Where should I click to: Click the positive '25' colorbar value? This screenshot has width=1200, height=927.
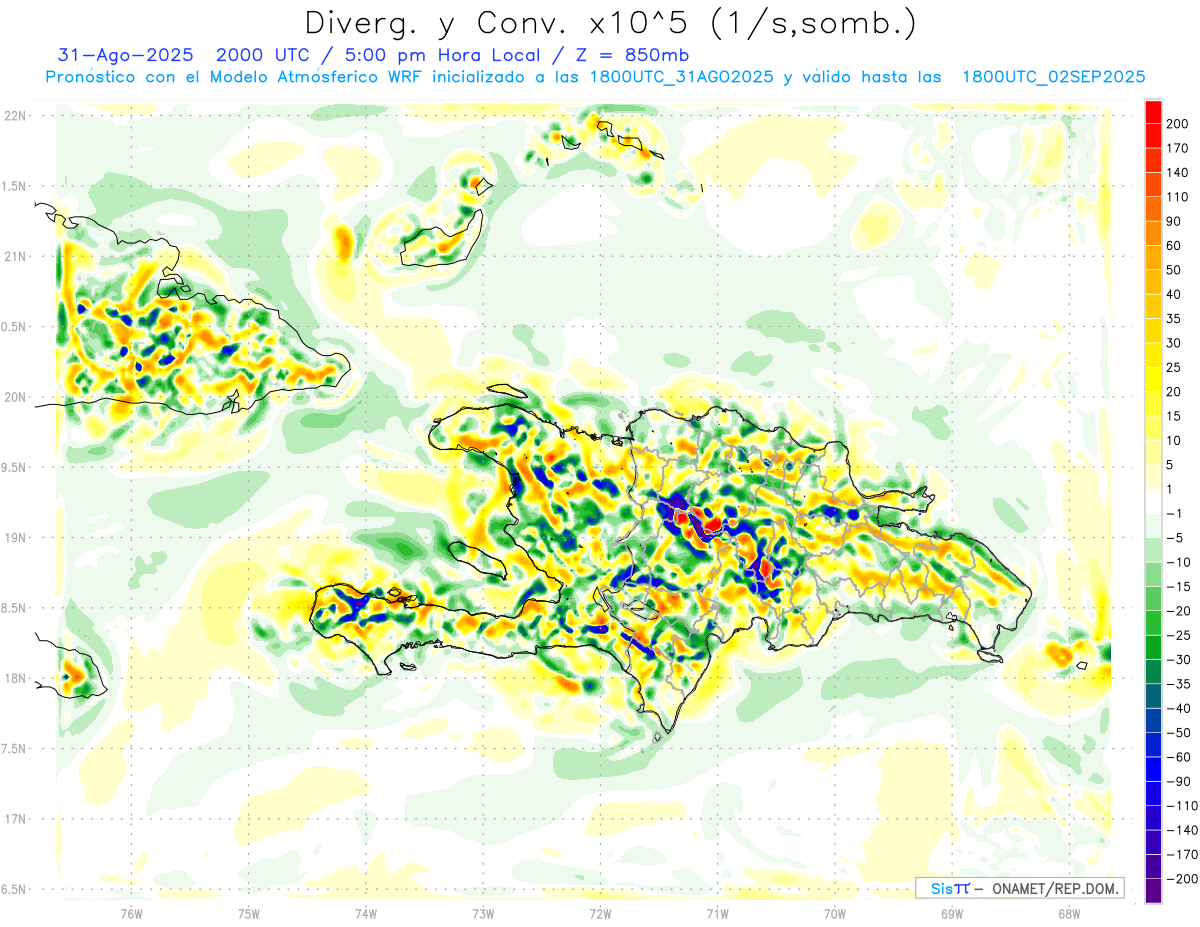(x=1174, y=367)
